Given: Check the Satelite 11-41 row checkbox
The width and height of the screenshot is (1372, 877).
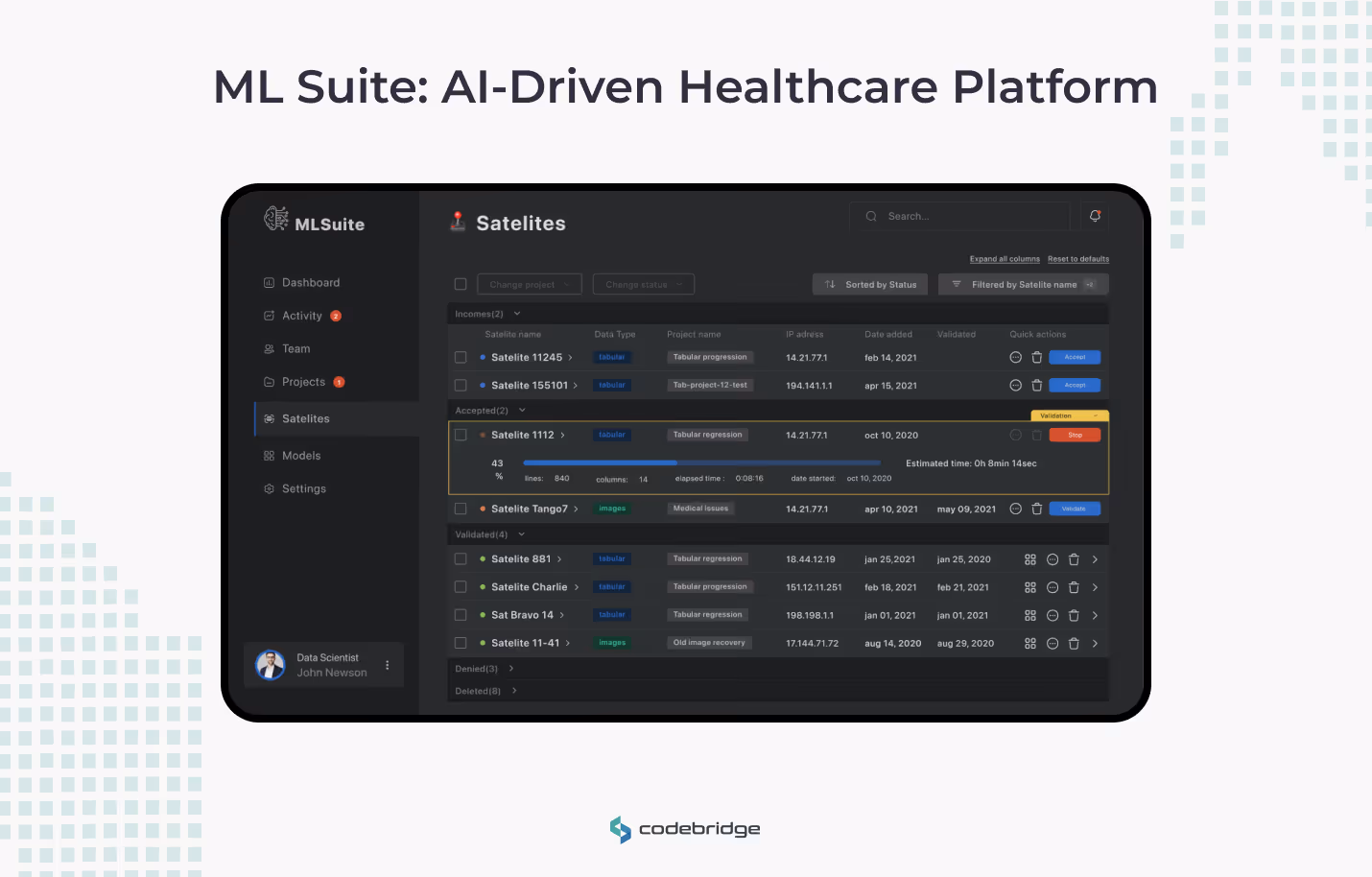Looking at the screenshot, I should [461, 643].
